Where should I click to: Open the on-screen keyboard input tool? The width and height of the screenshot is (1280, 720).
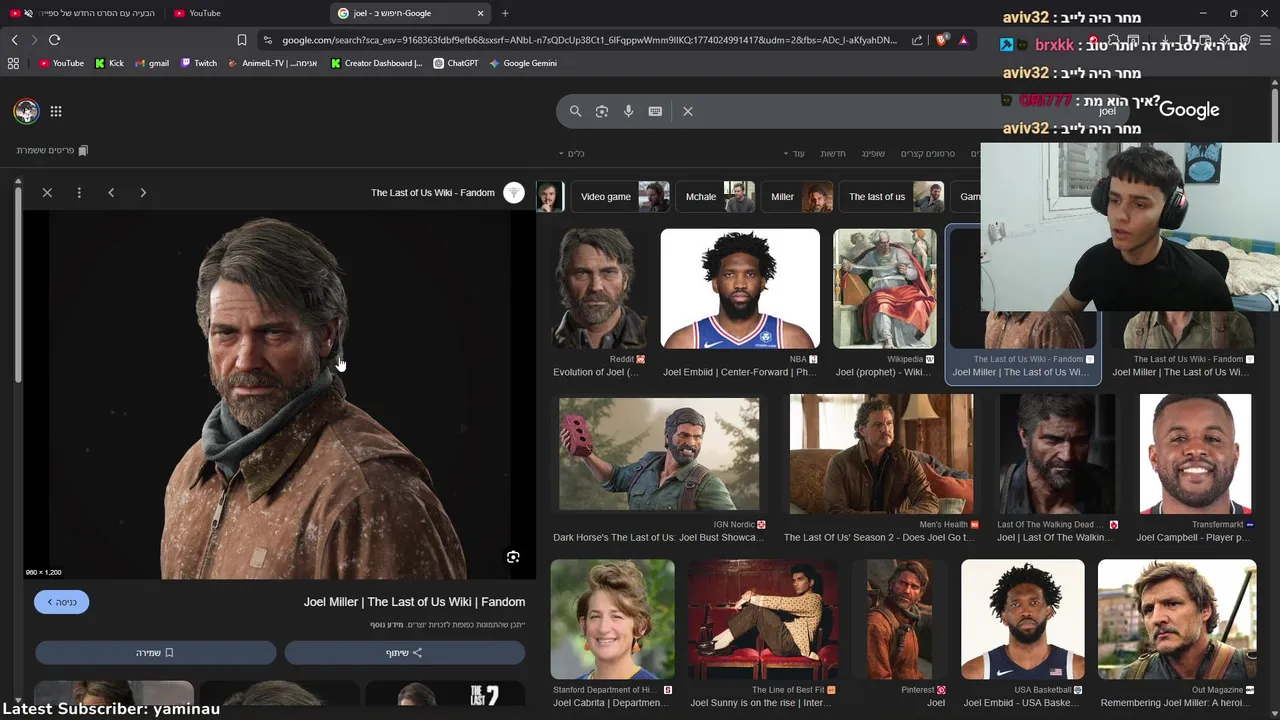click(x=655, y=111)
